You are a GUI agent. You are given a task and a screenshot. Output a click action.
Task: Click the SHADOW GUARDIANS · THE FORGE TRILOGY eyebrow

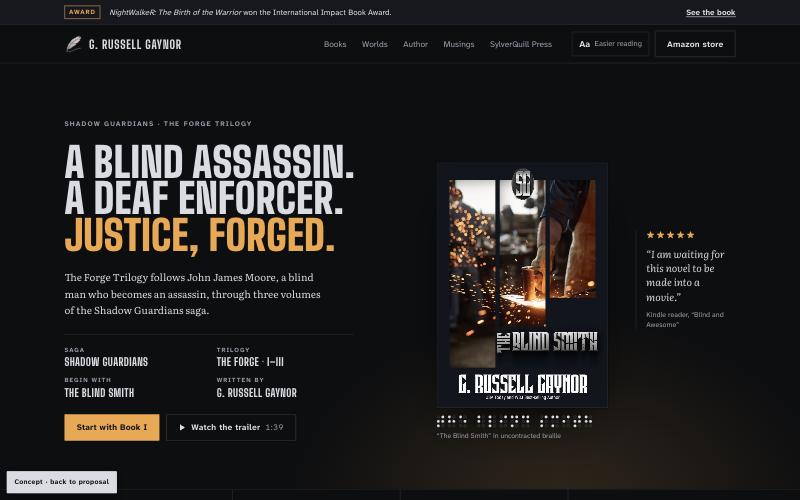click(158, 123)
